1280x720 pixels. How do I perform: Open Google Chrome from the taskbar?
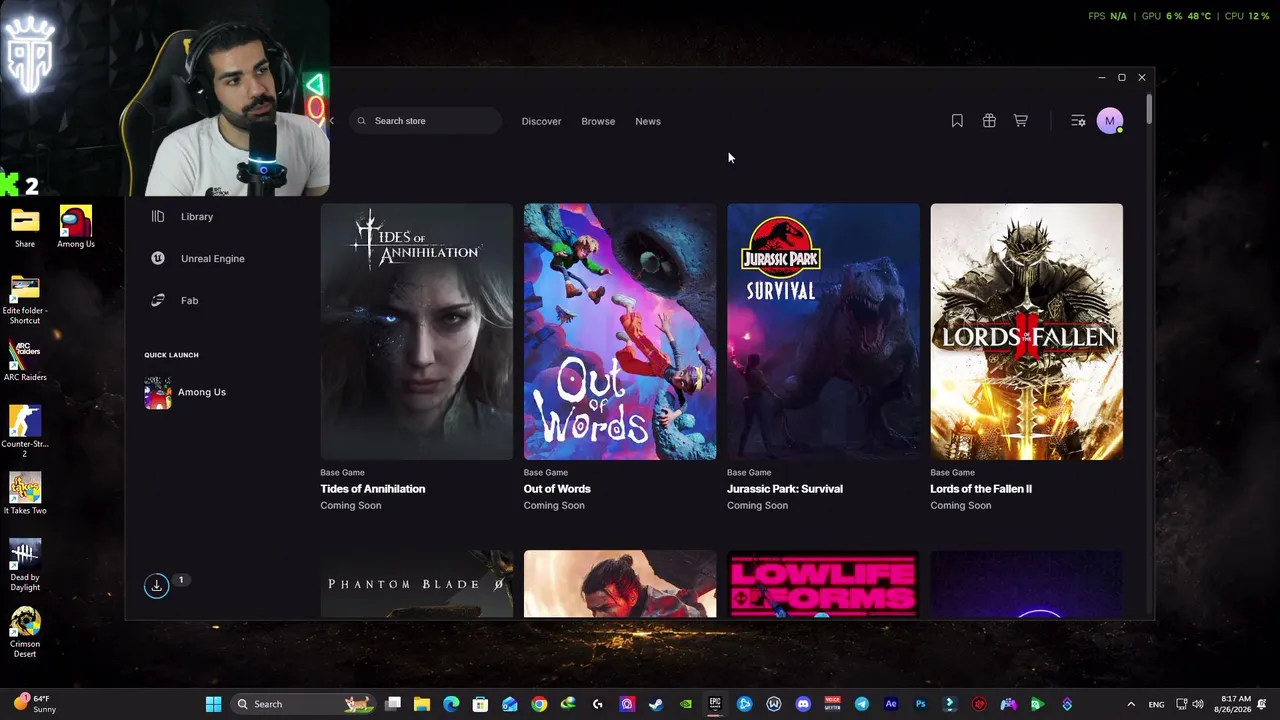[x=539, y=704]
